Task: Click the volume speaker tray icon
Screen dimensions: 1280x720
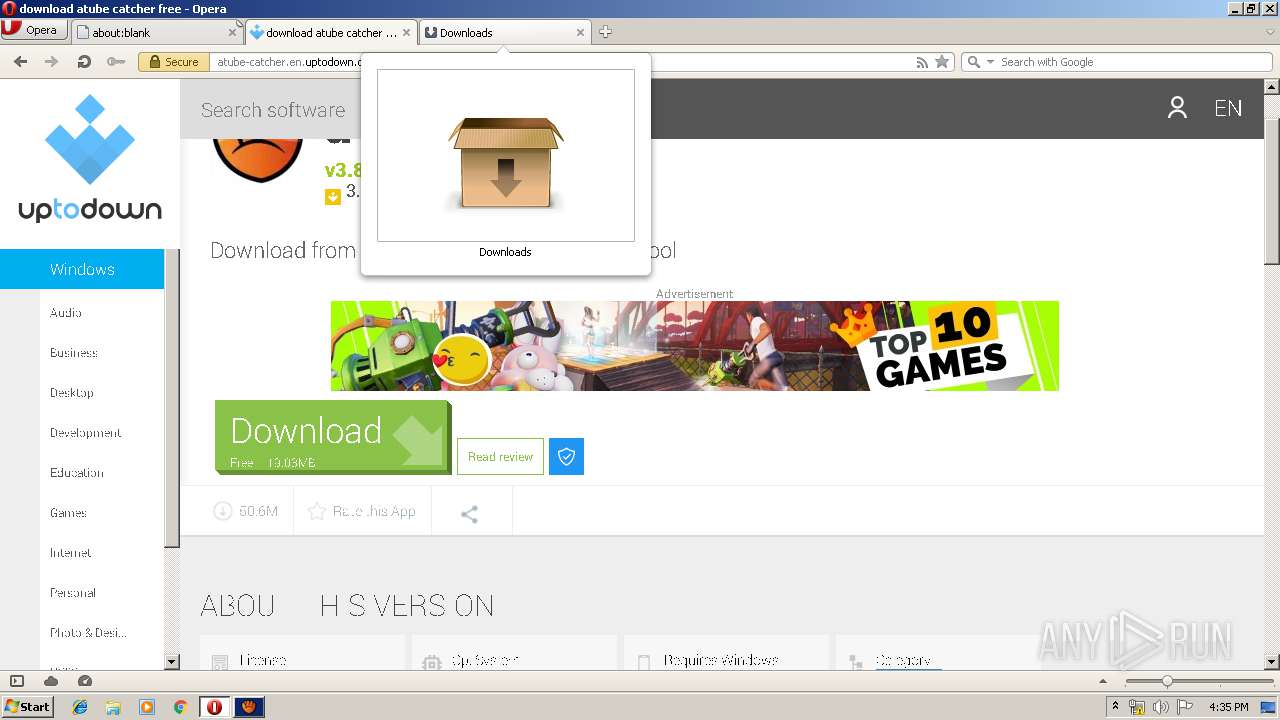Action: tap(1160, 707)
